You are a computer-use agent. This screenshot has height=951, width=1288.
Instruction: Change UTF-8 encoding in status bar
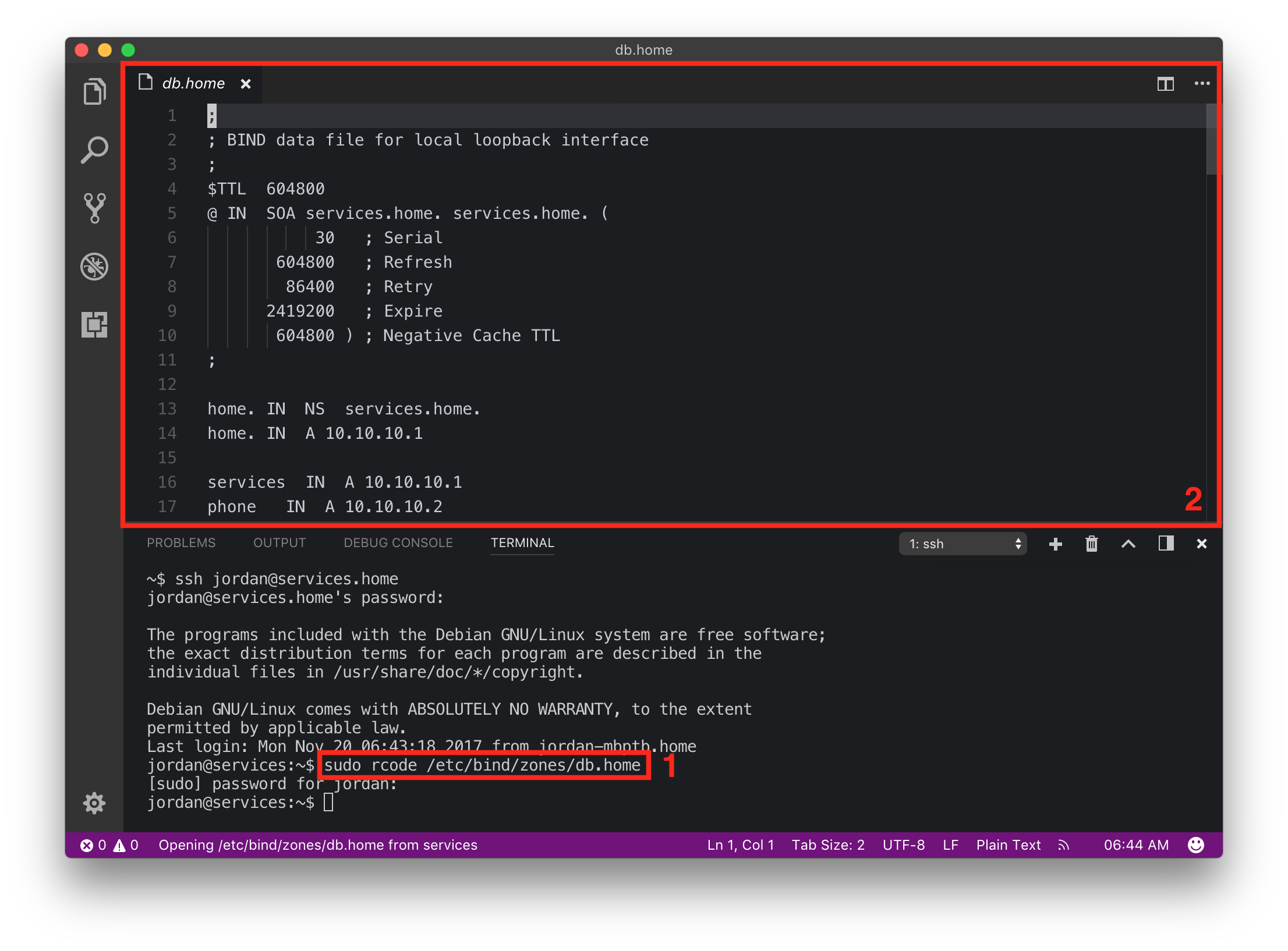click(x=903, y=845)
